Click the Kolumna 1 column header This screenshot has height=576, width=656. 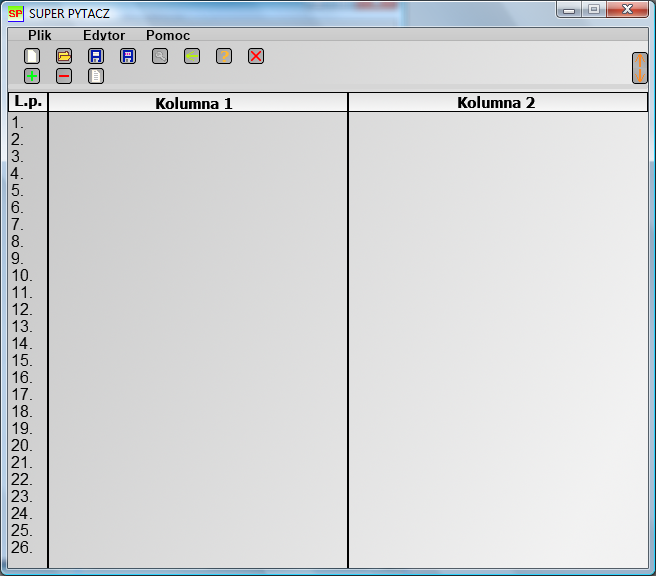click(x=198, y=103)
